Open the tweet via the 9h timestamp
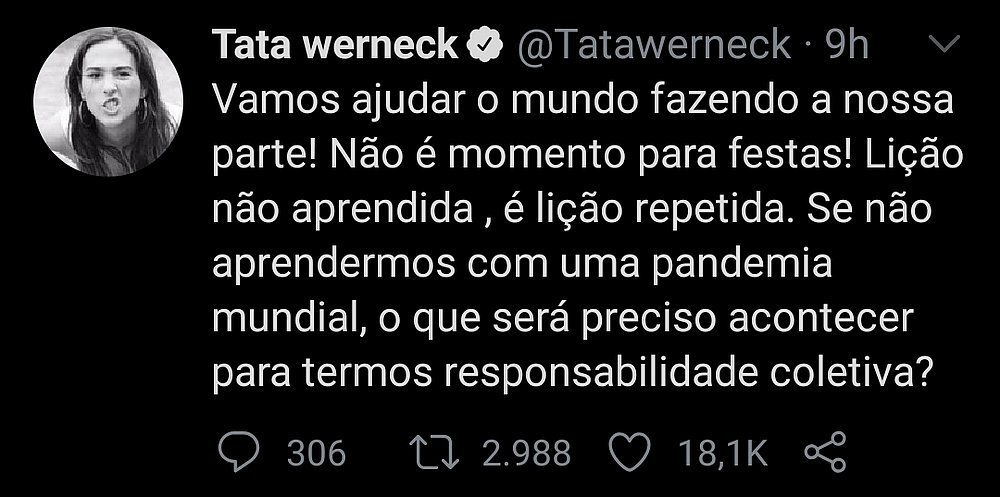The image size is (1000, 497). tap(847, 45)
